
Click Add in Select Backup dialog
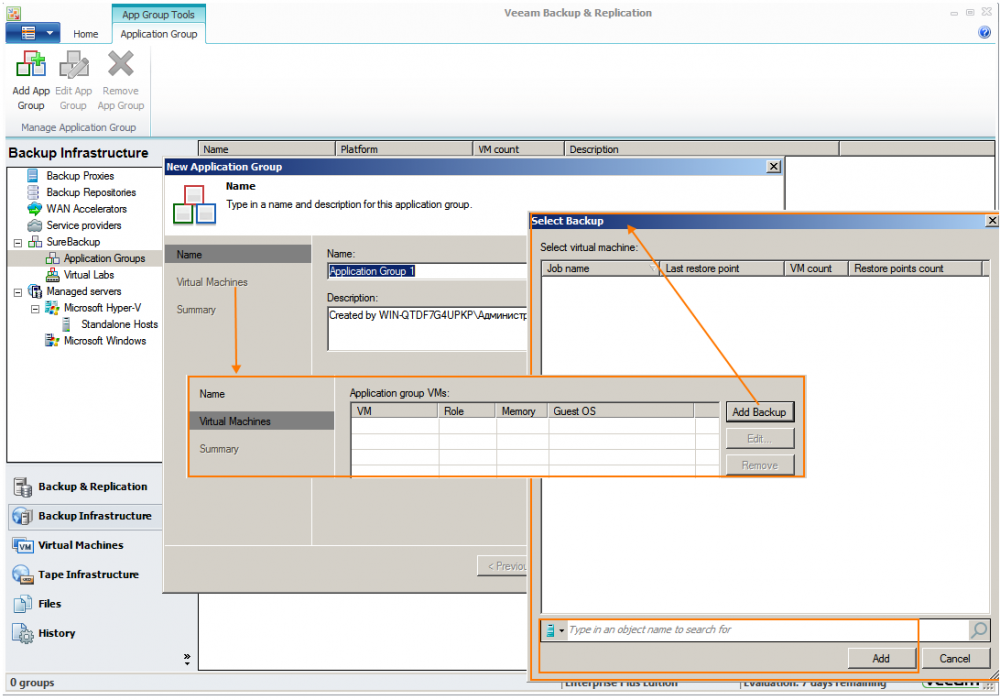click(881, 659)
